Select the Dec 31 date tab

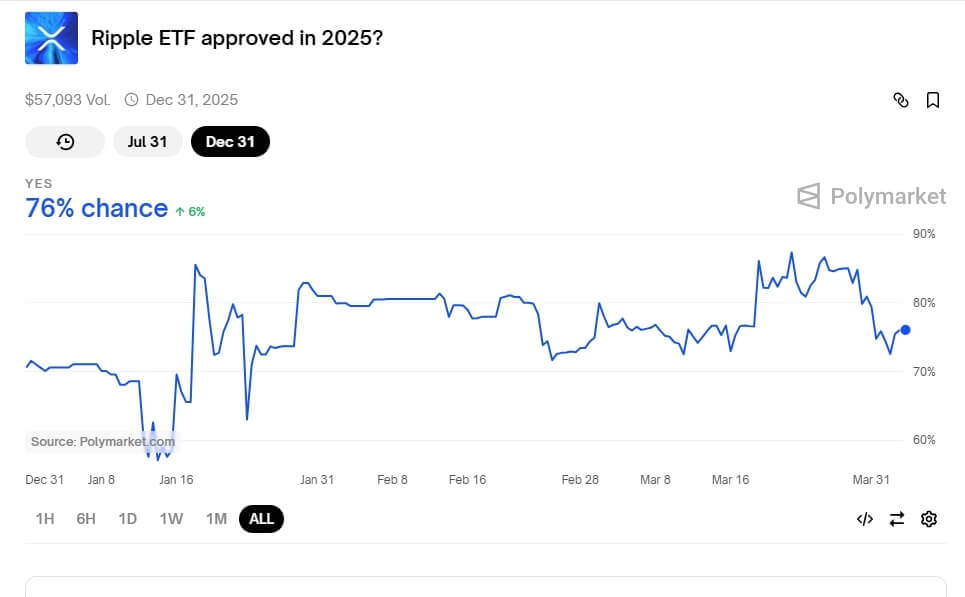click(230, 142)
